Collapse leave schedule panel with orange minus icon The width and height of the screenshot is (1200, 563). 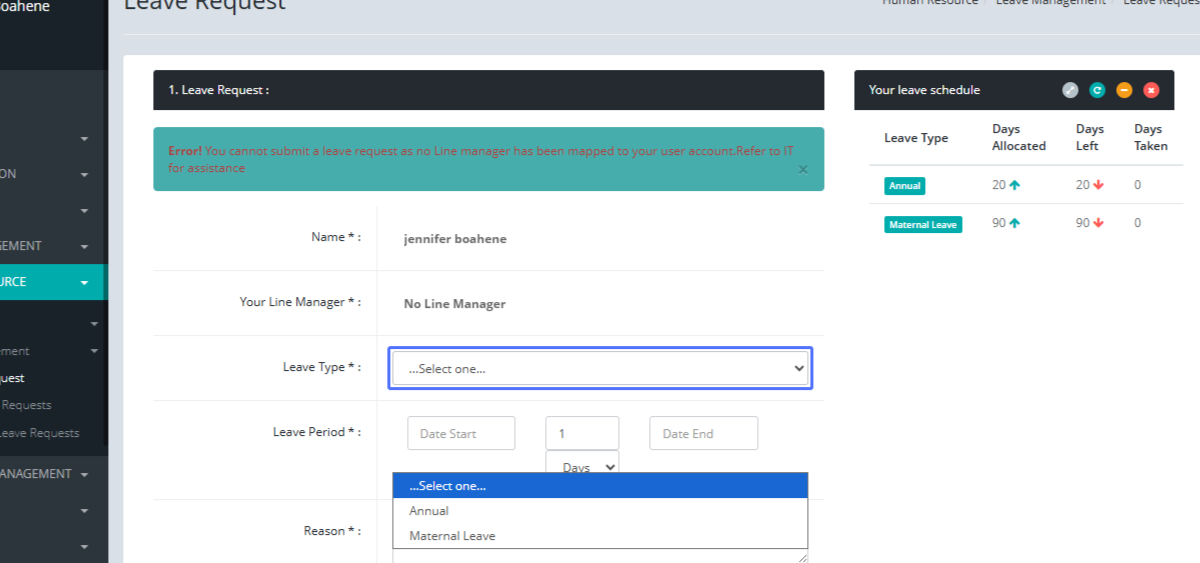click(x=1124, y=90)
